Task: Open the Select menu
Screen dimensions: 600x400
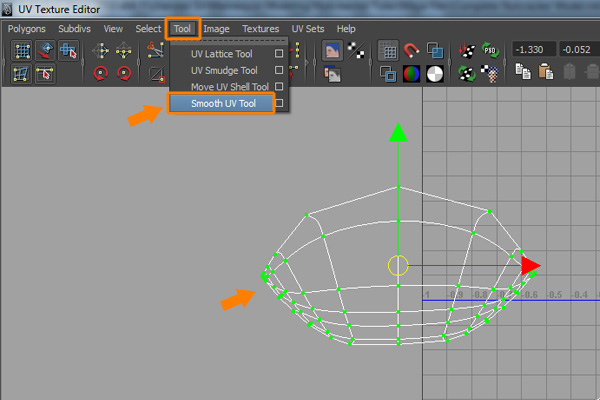Action: tap(148, 29)
